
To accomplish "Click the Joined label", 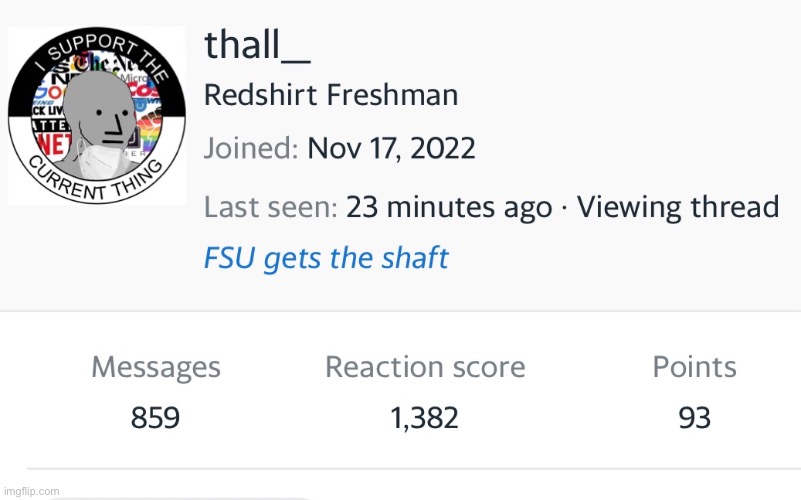I will click(251, 149).
